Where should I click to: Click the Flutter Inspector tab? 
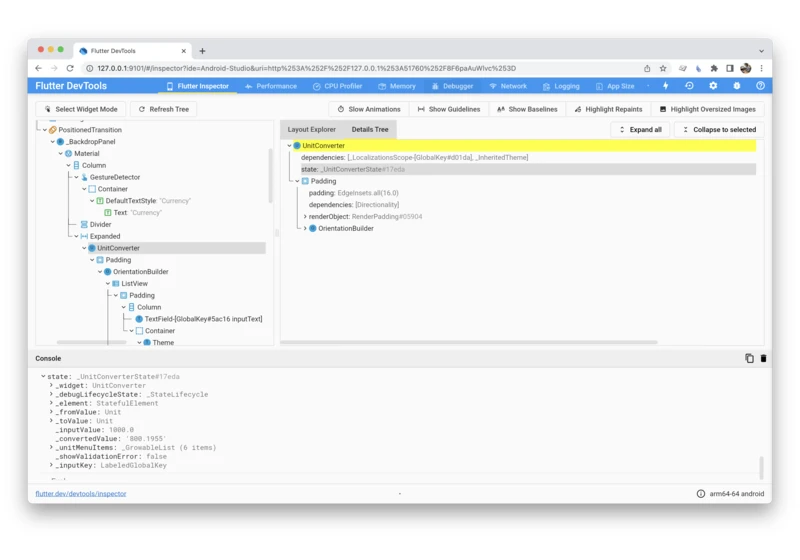tap(197, 86)
